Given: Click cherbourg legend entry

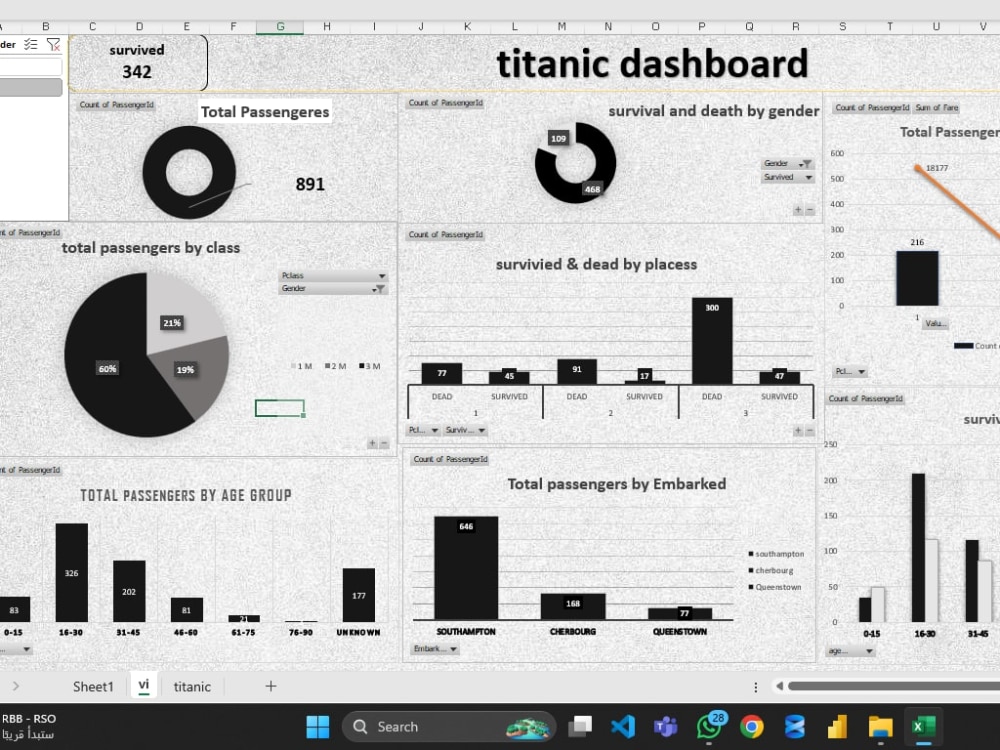Looking at the screenshot, I should point(771,570).
